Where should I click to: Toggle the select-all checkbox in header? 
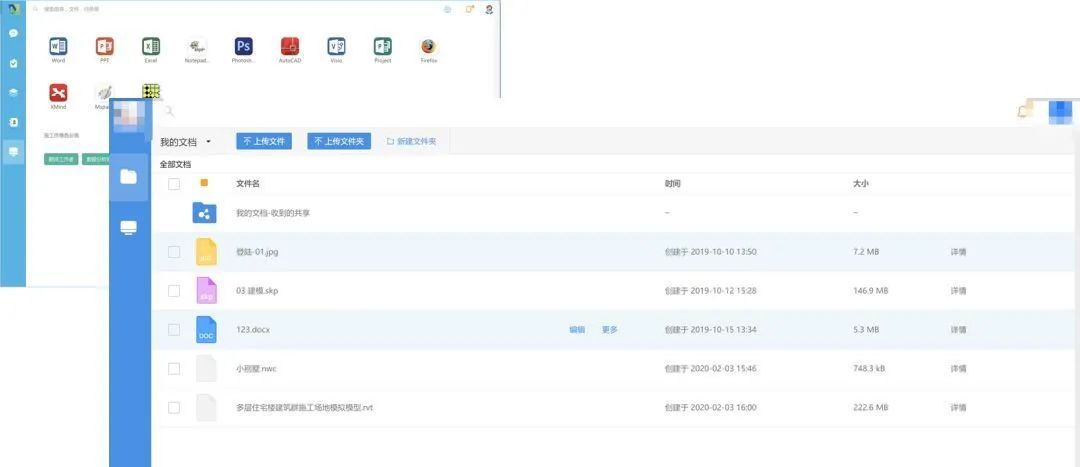(x=174, y=184)
